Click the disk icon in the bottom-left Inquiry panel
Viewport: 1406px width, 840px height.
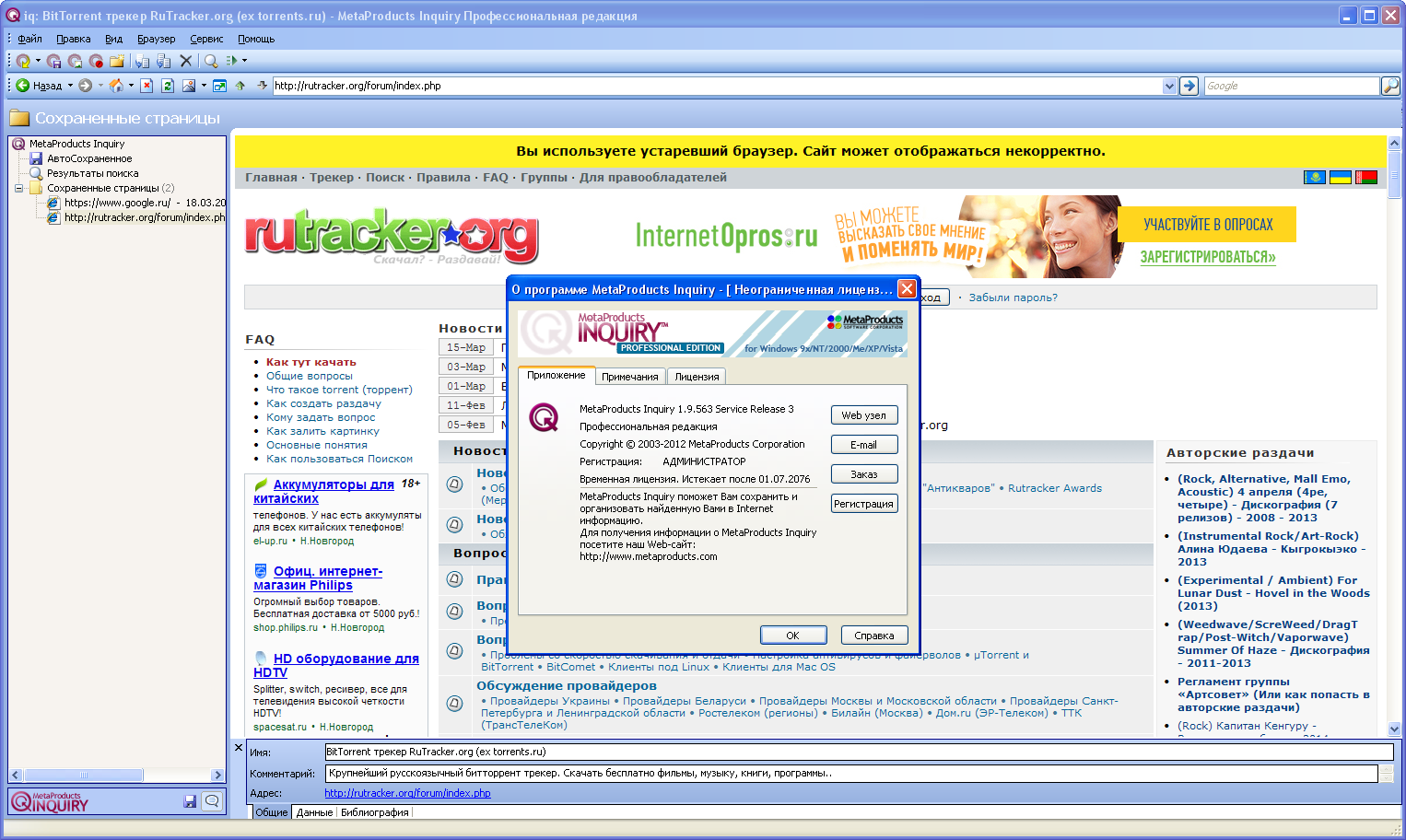coord(190,801)
